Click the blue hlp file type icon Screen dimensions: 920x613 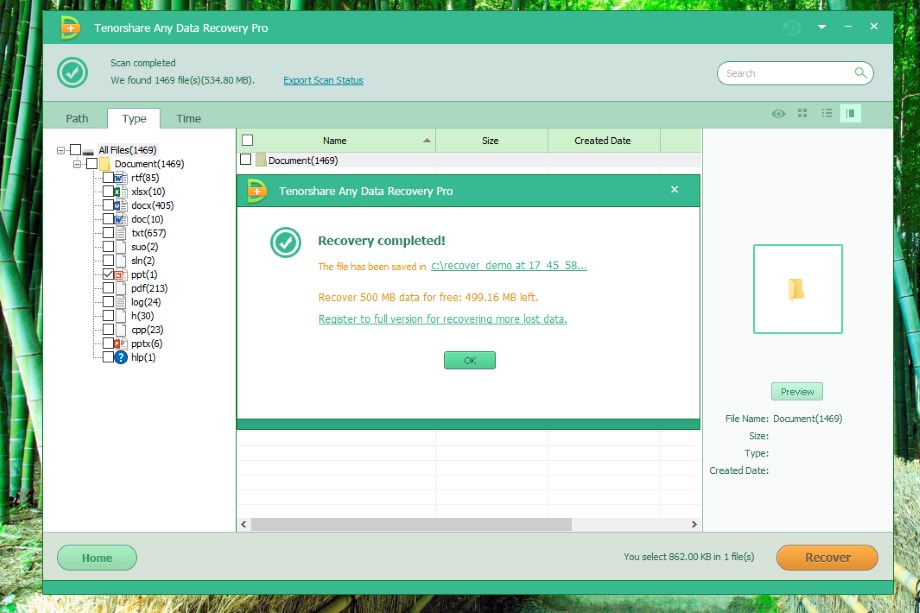pos(121,357)
